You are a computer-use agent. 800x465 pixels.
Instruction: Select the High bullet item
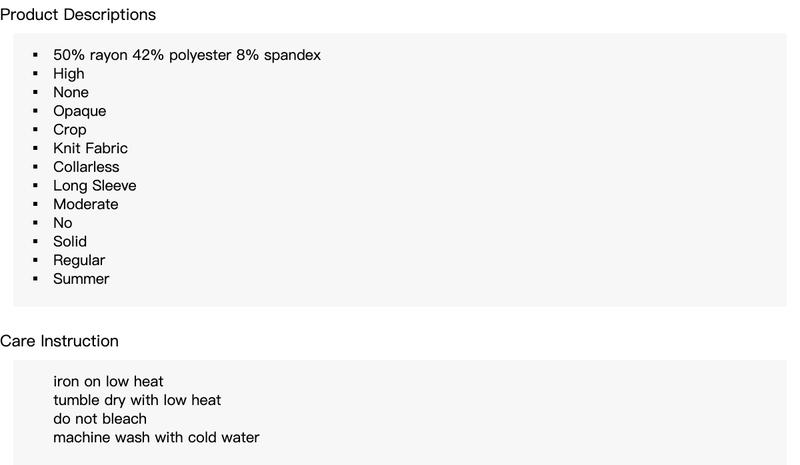(x=69, y=74)
